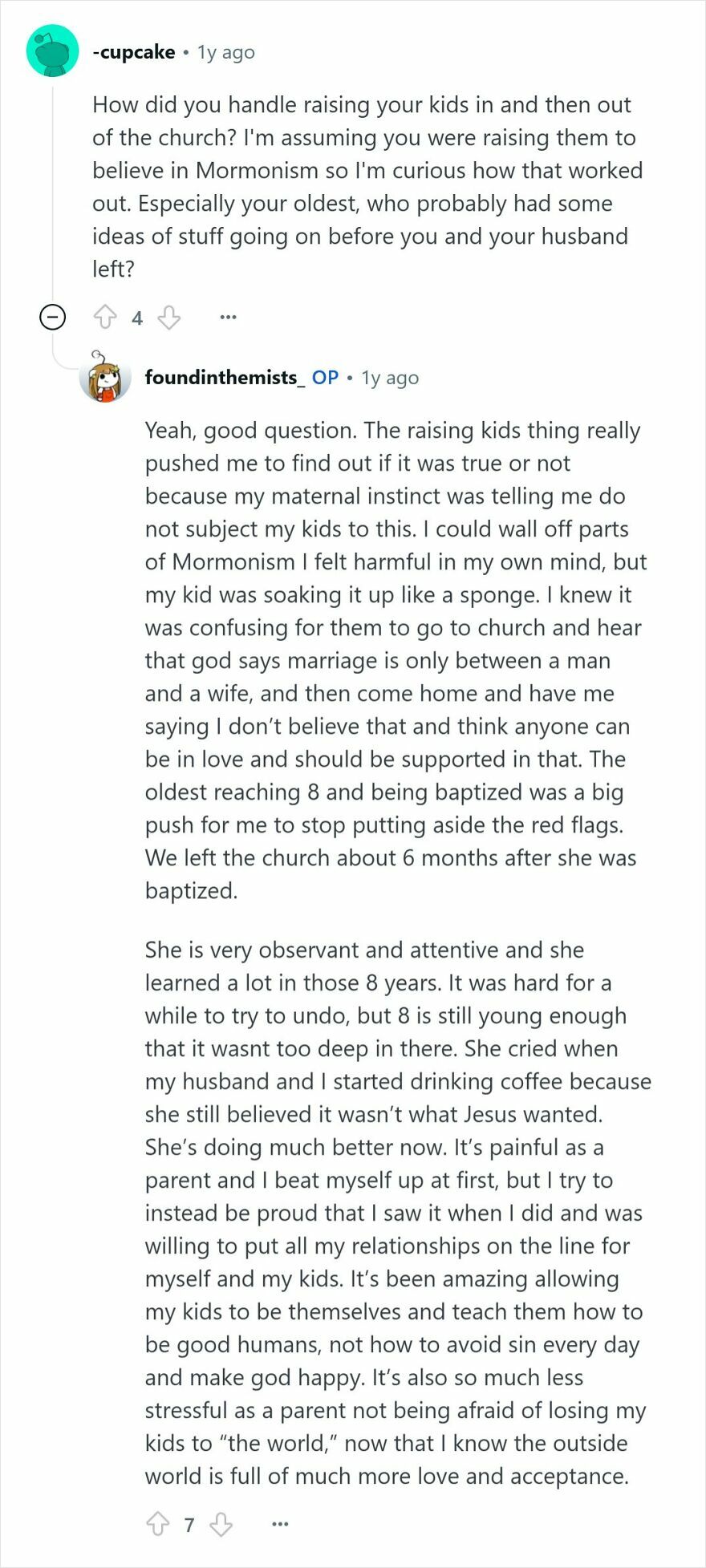Viewport: 706px width, 1568px height.
Task: Click the vote count showing 7
Action: pyautogui.click(x=189, y=1524)
